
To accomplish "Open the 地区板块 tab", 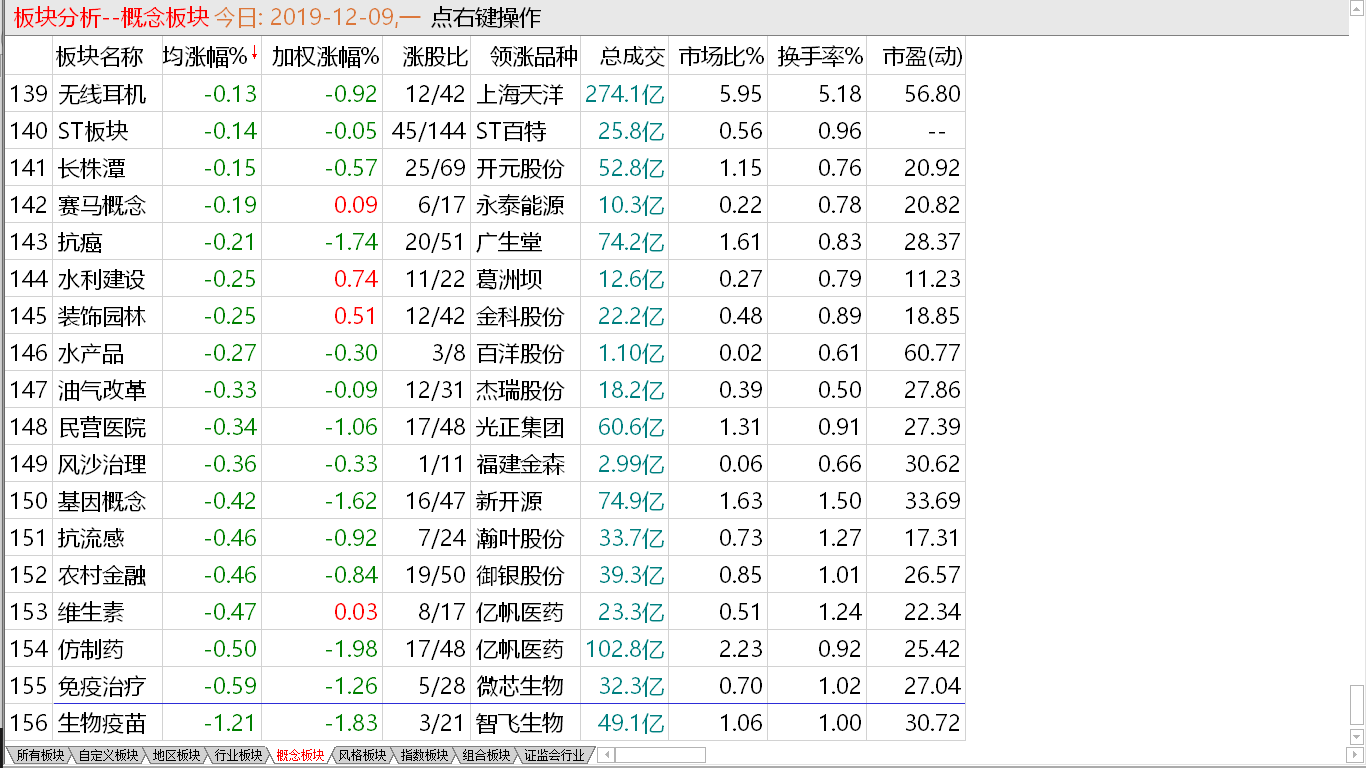I will pos(176,755).
